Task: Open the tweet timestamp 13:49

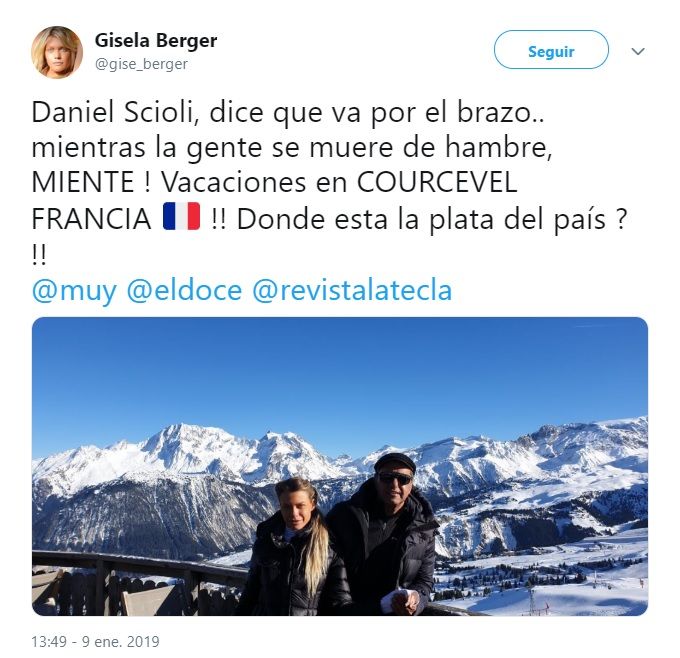Action: 49,642
